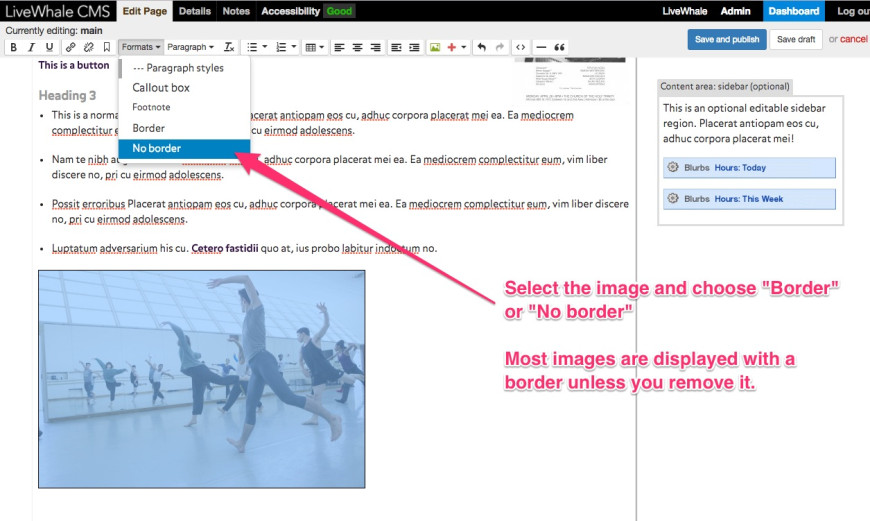Select the dancers image
Viewport: 870px width, 521px height.
(x=202, y=379)
